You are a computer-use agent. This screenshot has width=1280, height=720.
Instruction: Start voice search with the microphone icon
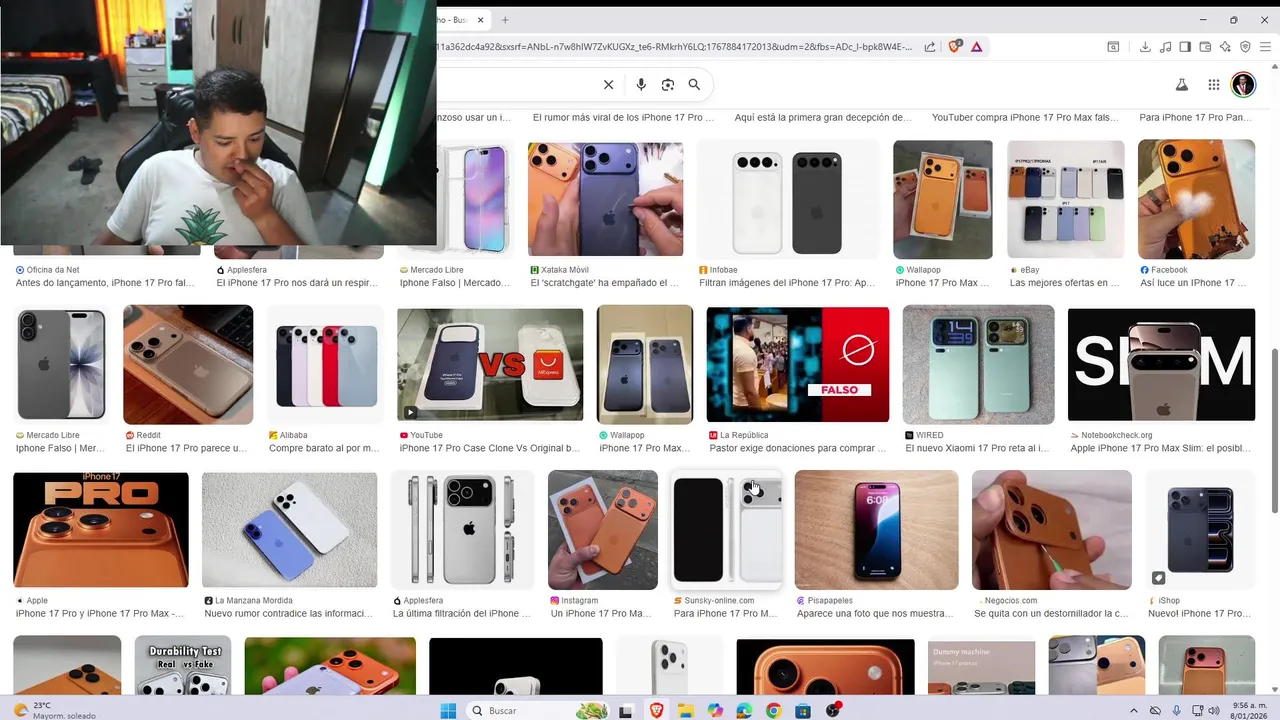(x=641, y=85)
